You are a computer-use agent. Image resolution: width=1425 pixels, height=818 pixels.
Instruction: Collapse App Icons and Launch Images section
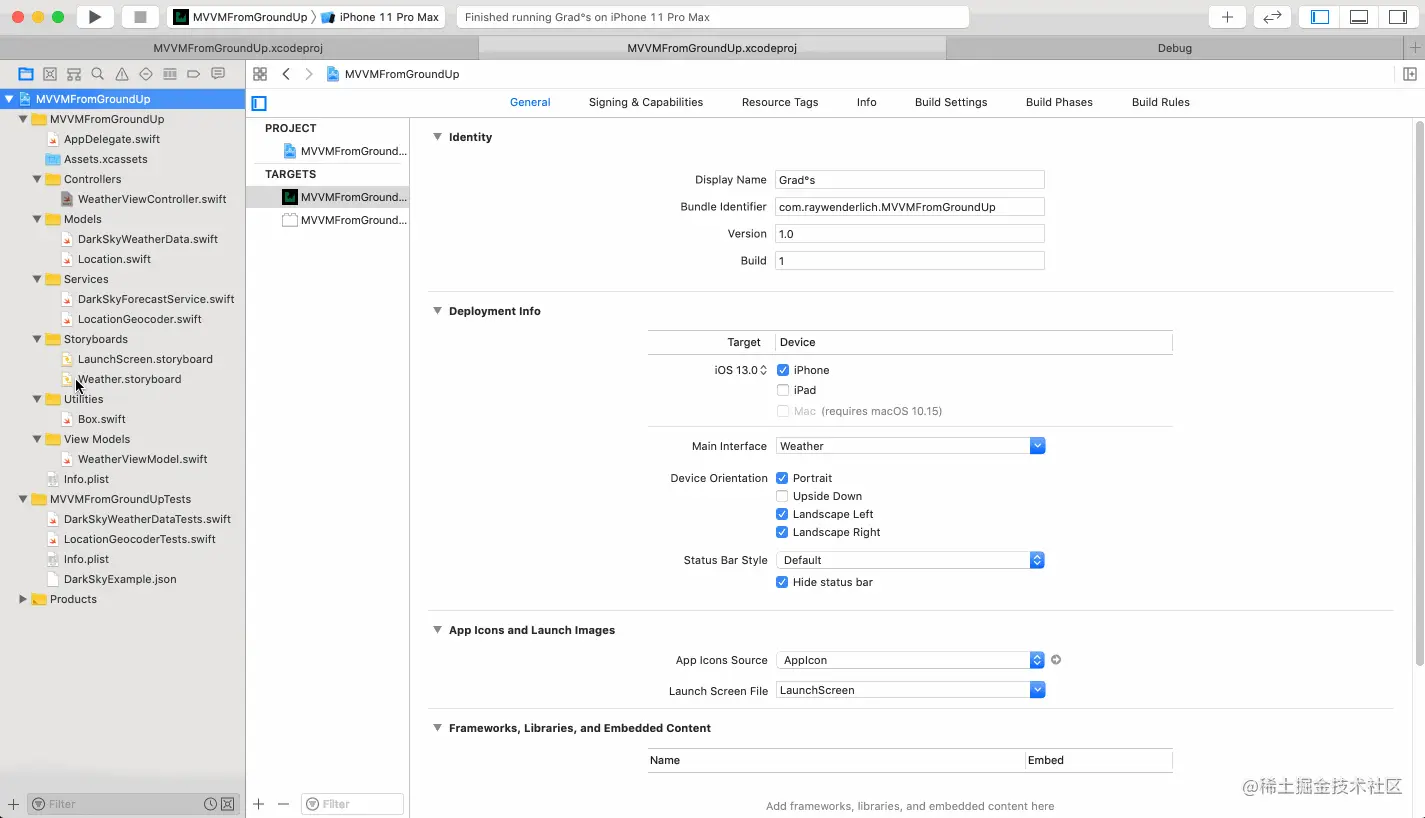tap(437, 630)
